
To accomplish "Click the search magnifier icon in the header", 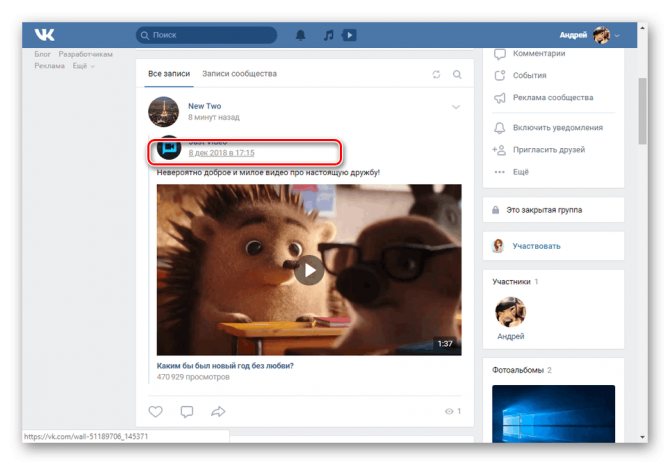I will coord(145,35).
